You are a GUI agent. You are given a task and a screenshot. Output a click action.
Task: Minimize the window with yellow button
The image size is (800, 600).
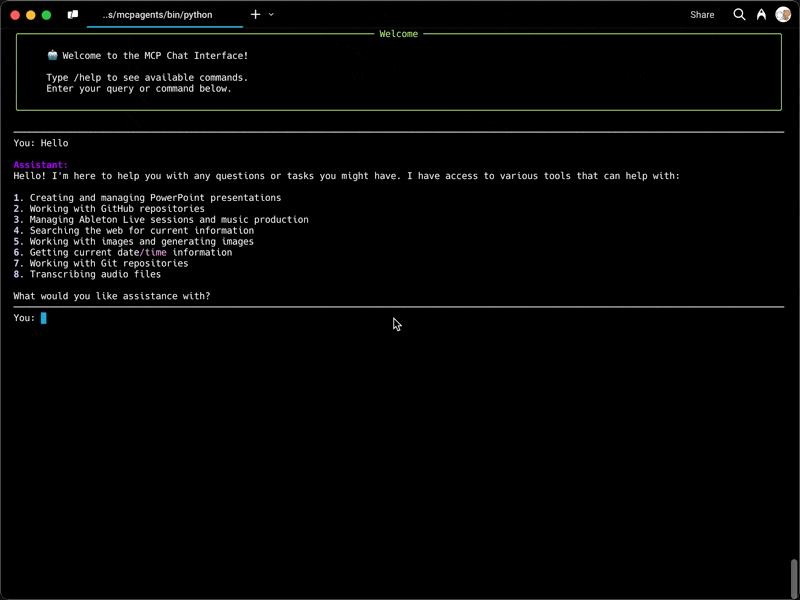click(31, 15)
